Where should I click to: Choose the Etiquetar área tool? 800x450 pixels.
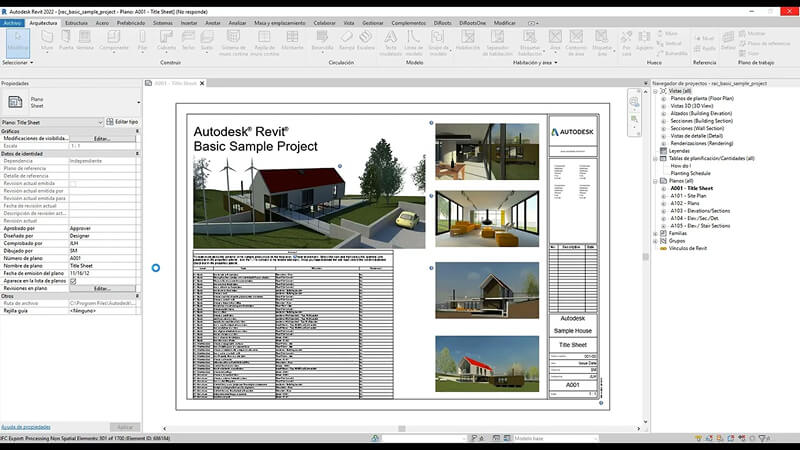[x=602, y=43]
